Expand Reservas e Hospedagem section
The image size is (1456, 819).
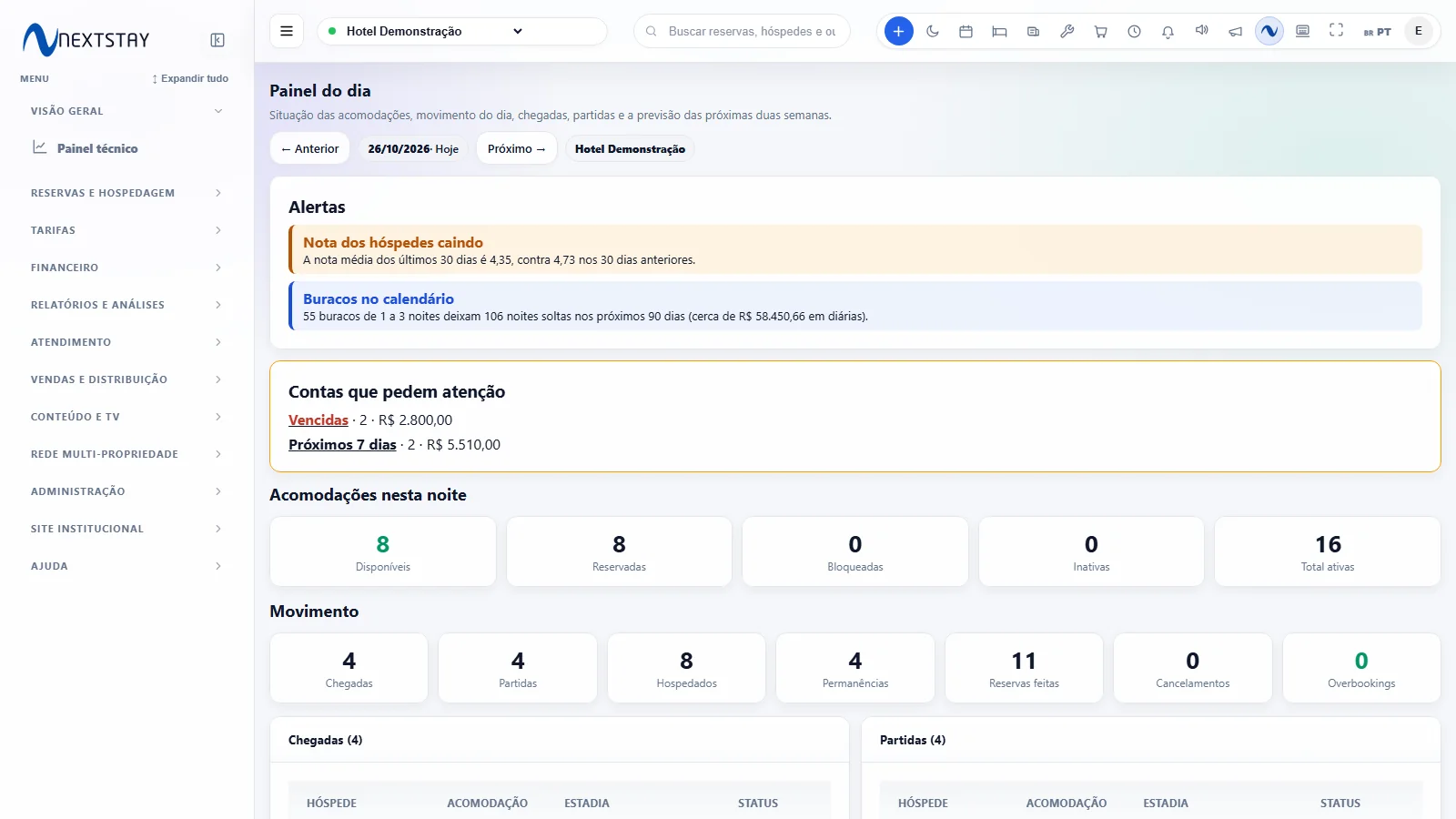pyautogui.click(x=126, y=193)
